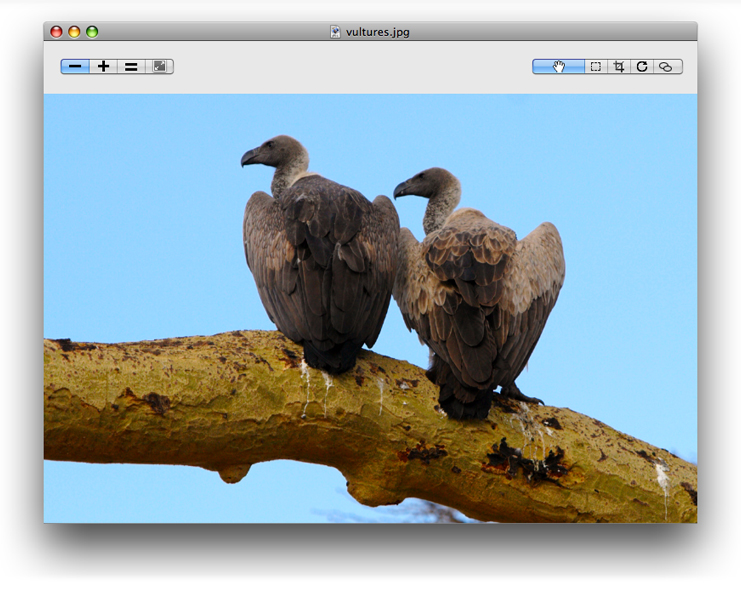Select the zoom-to-fit image icon
741x592 pixels.
(x=159, y=67)
